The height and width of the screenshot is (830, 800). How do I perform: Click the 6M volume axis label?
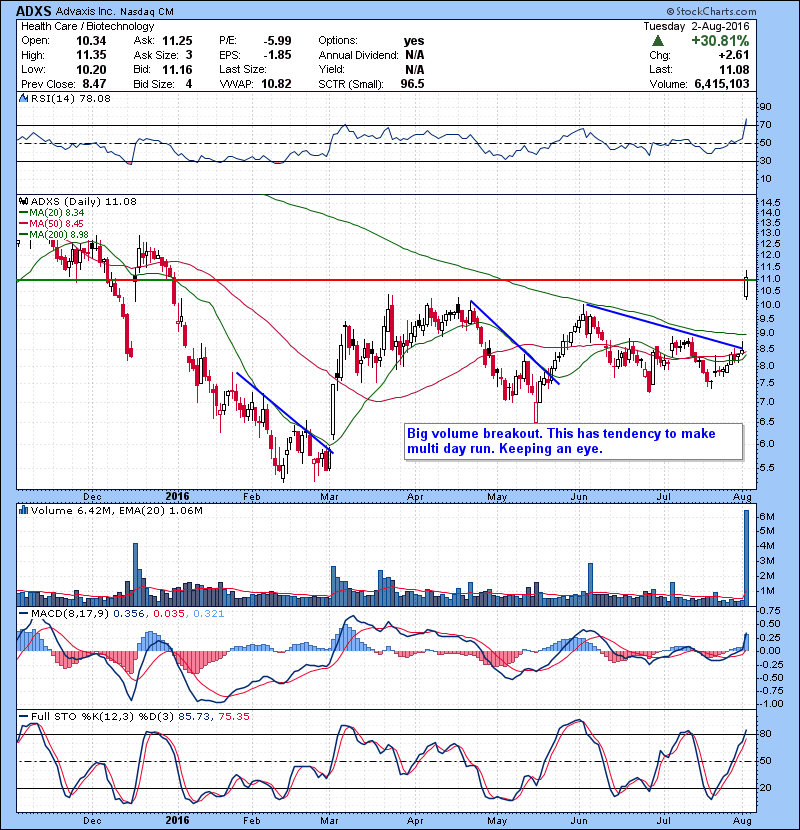point(767,516)
